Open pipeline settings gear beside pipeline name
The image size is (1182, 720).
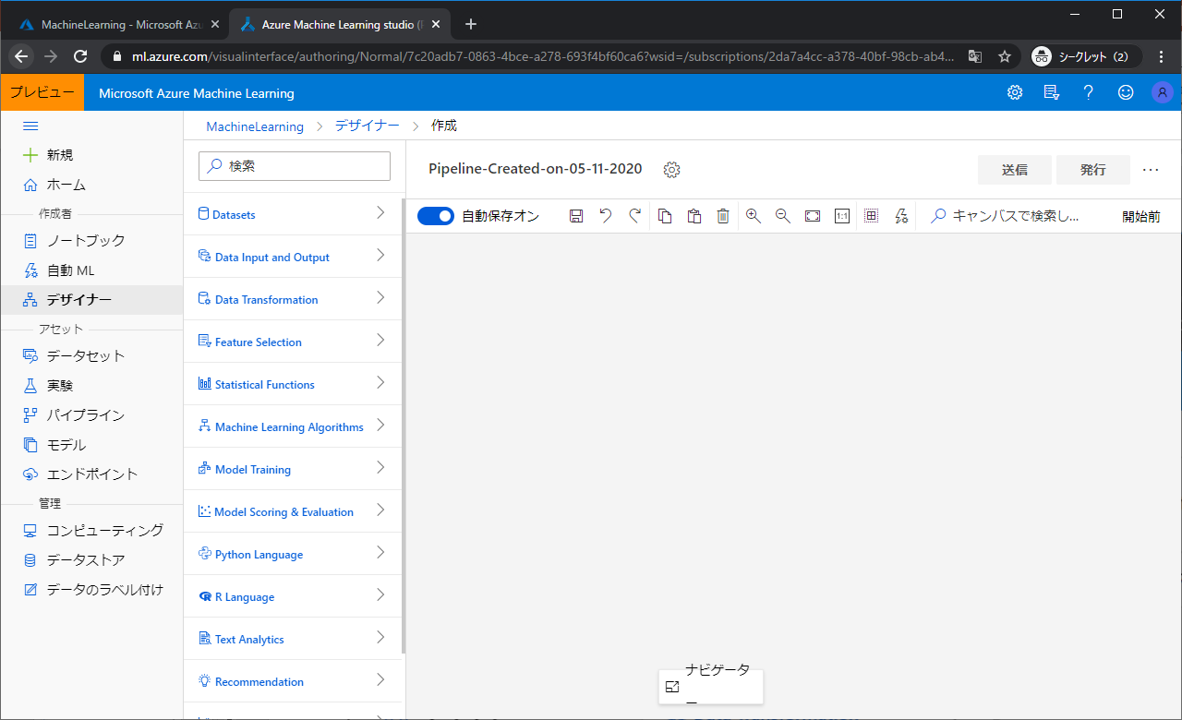click(x=672, y=170)
